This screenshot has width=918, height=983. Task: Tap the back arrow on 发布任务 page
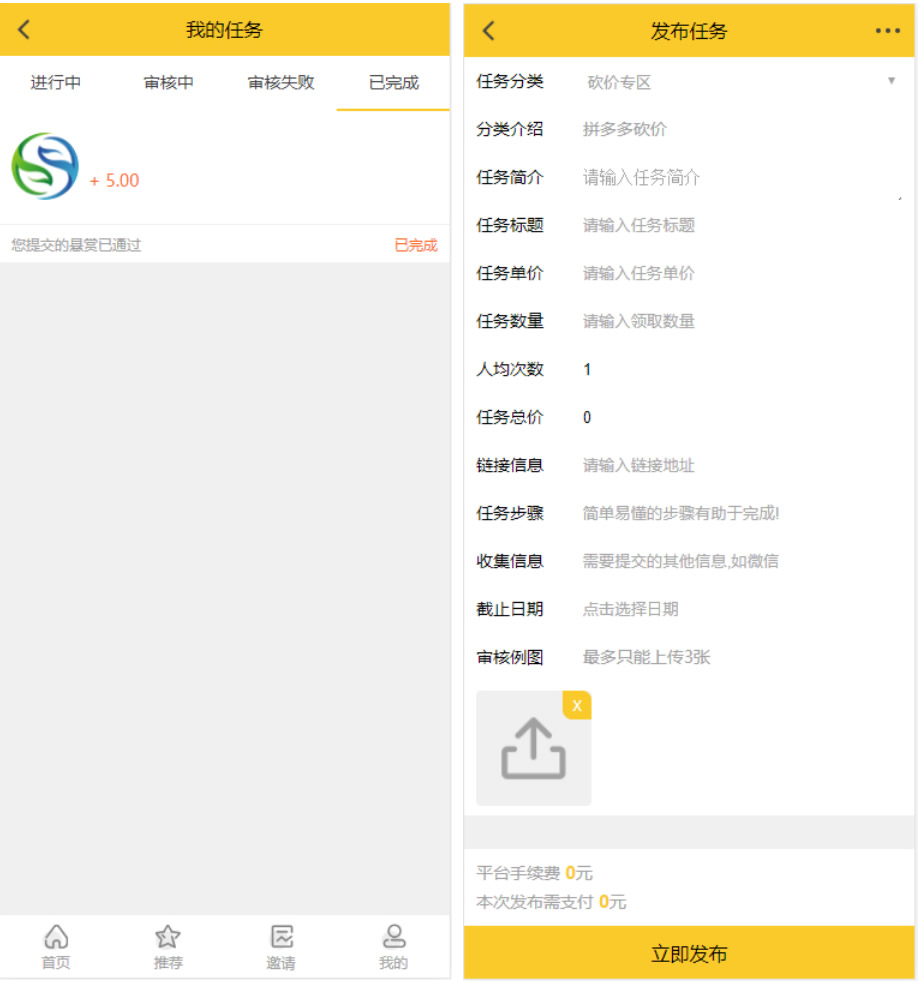coord(487,30)
